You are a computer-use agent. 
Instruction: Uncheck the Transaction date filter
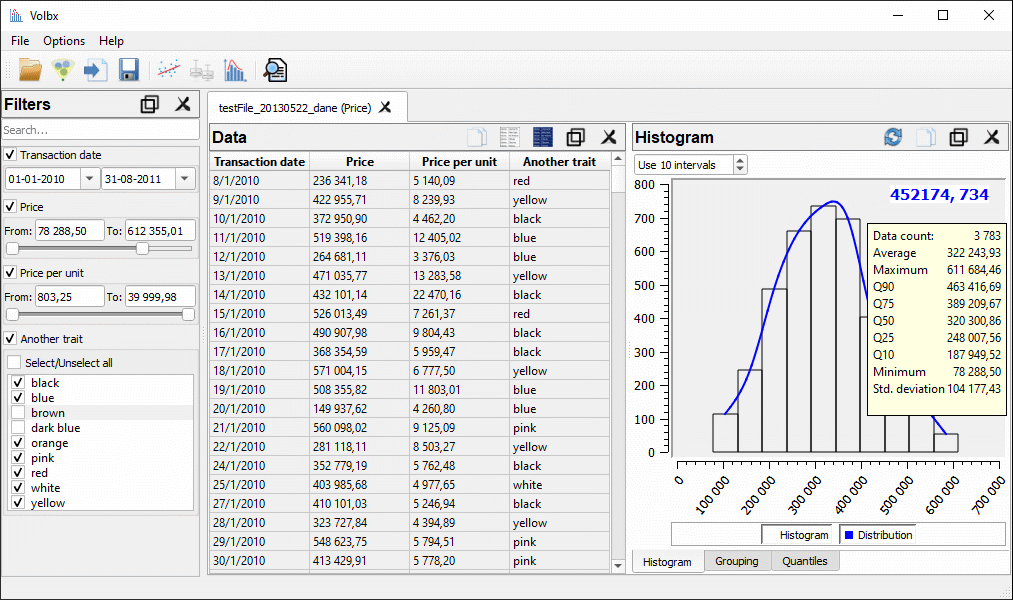coord(11,155)
